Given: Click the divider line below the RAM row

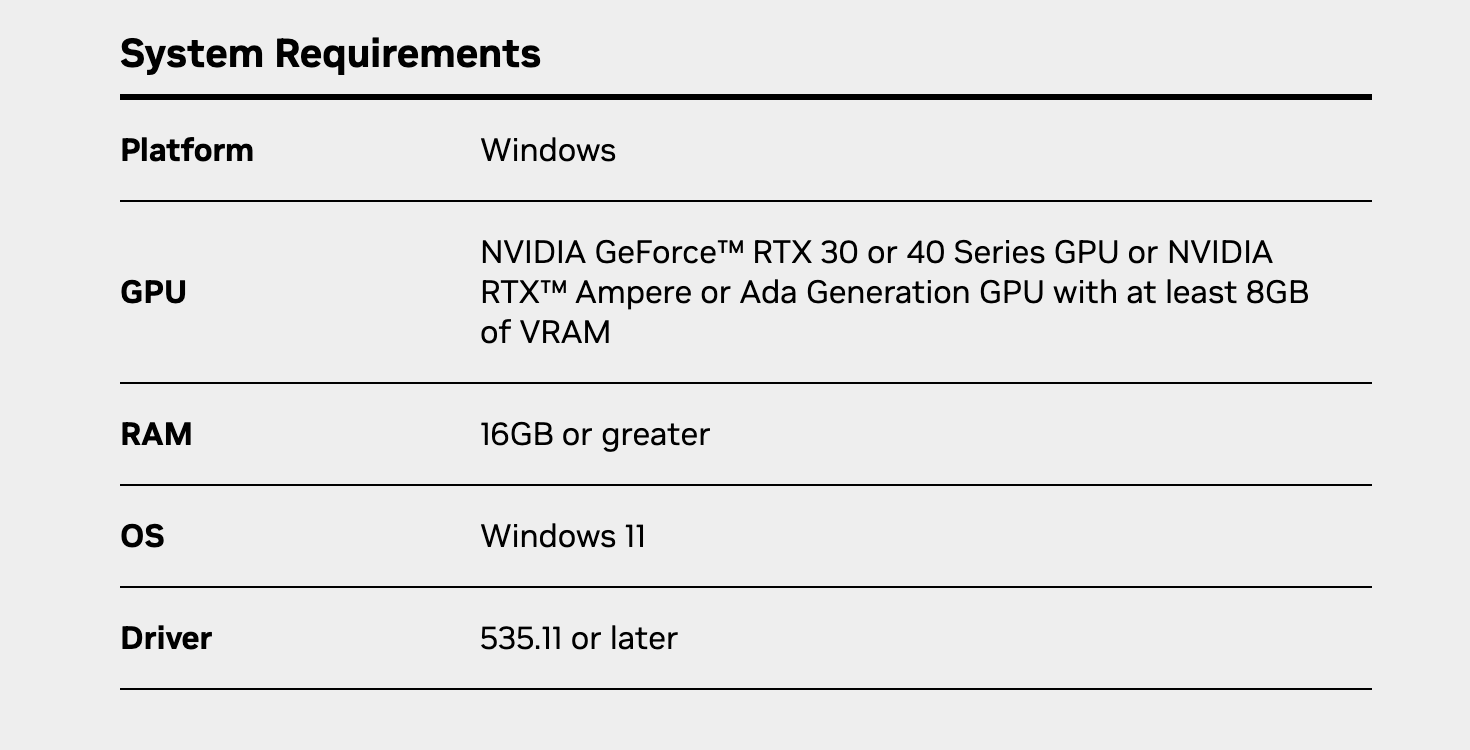Looking at the screenshot, I should 746,485.
